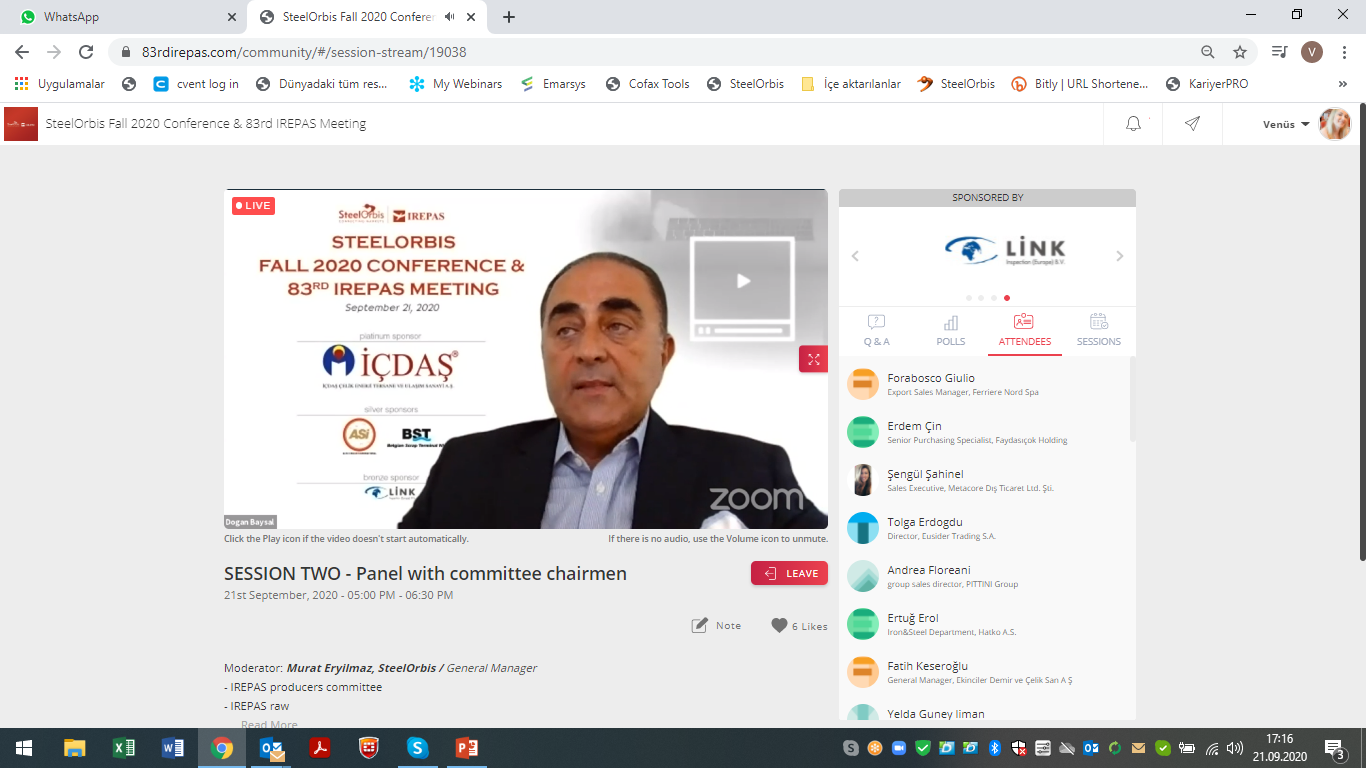Select the ATTENDEES tab
The height and width of the screenshot is (768, 1366).
coord(1025,331)
